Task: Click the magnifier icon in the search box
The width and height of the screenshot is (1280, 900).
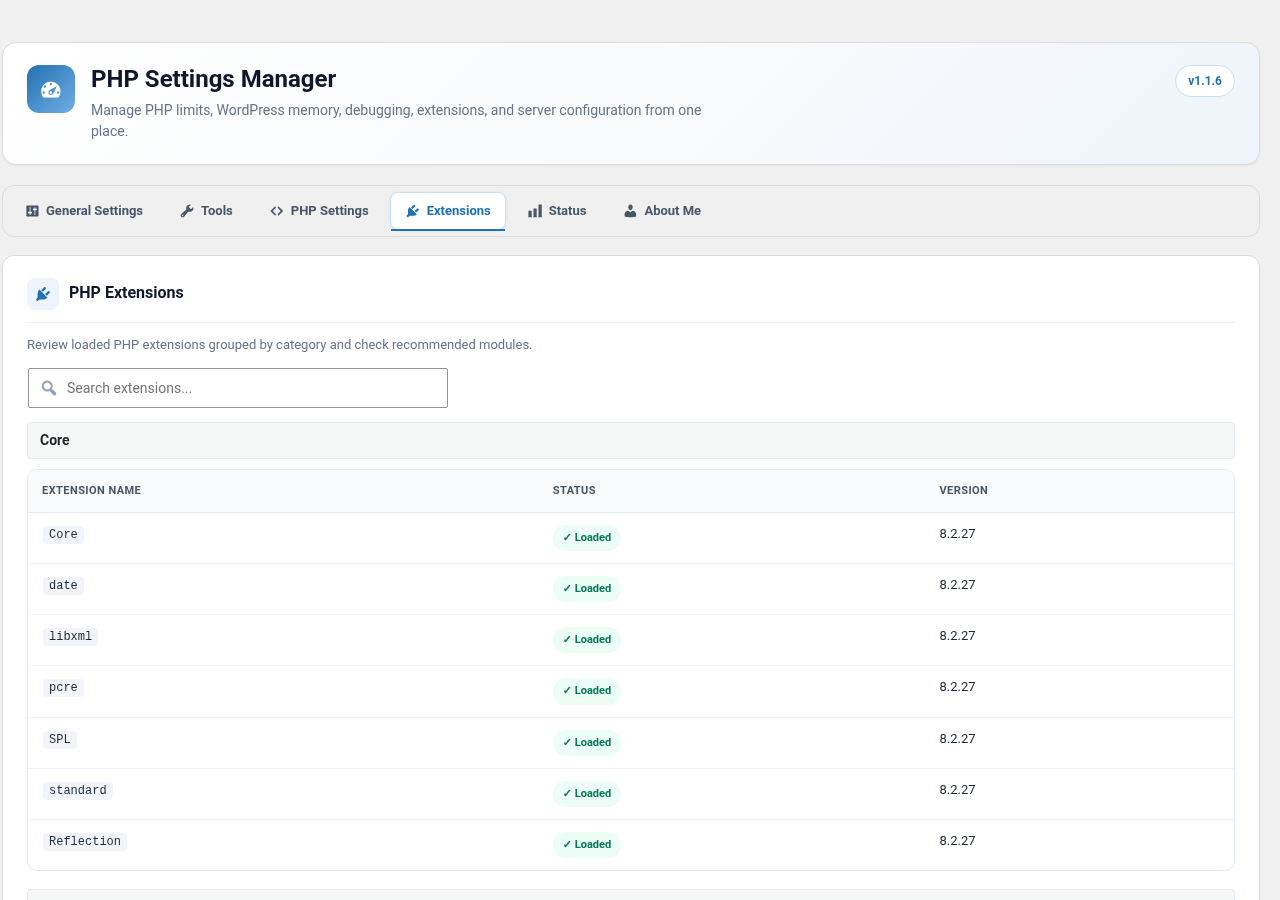Action: [49, 388]
